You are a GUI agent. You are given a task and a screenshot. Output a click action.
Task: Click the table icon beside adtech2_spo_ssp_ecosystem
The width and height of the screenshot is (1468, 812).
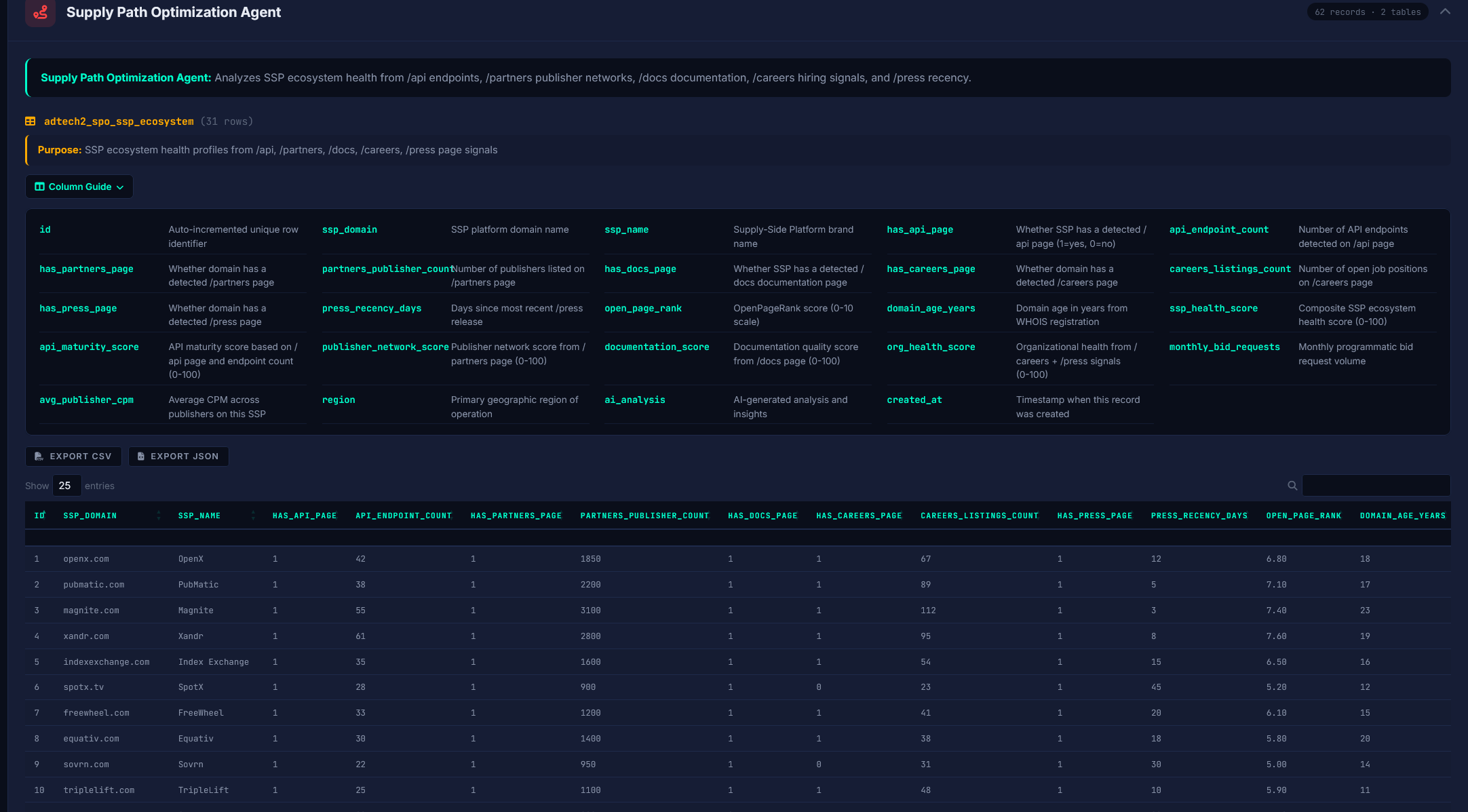[x=31, y=121]
